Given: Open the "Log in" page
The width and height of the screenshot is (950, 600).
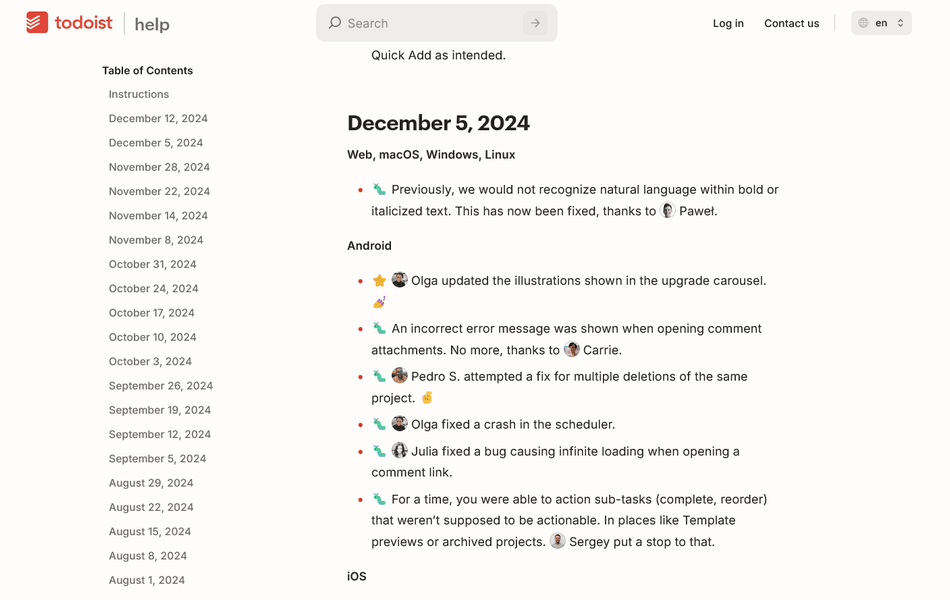Looking at the screenshot, I should [728, 23].
